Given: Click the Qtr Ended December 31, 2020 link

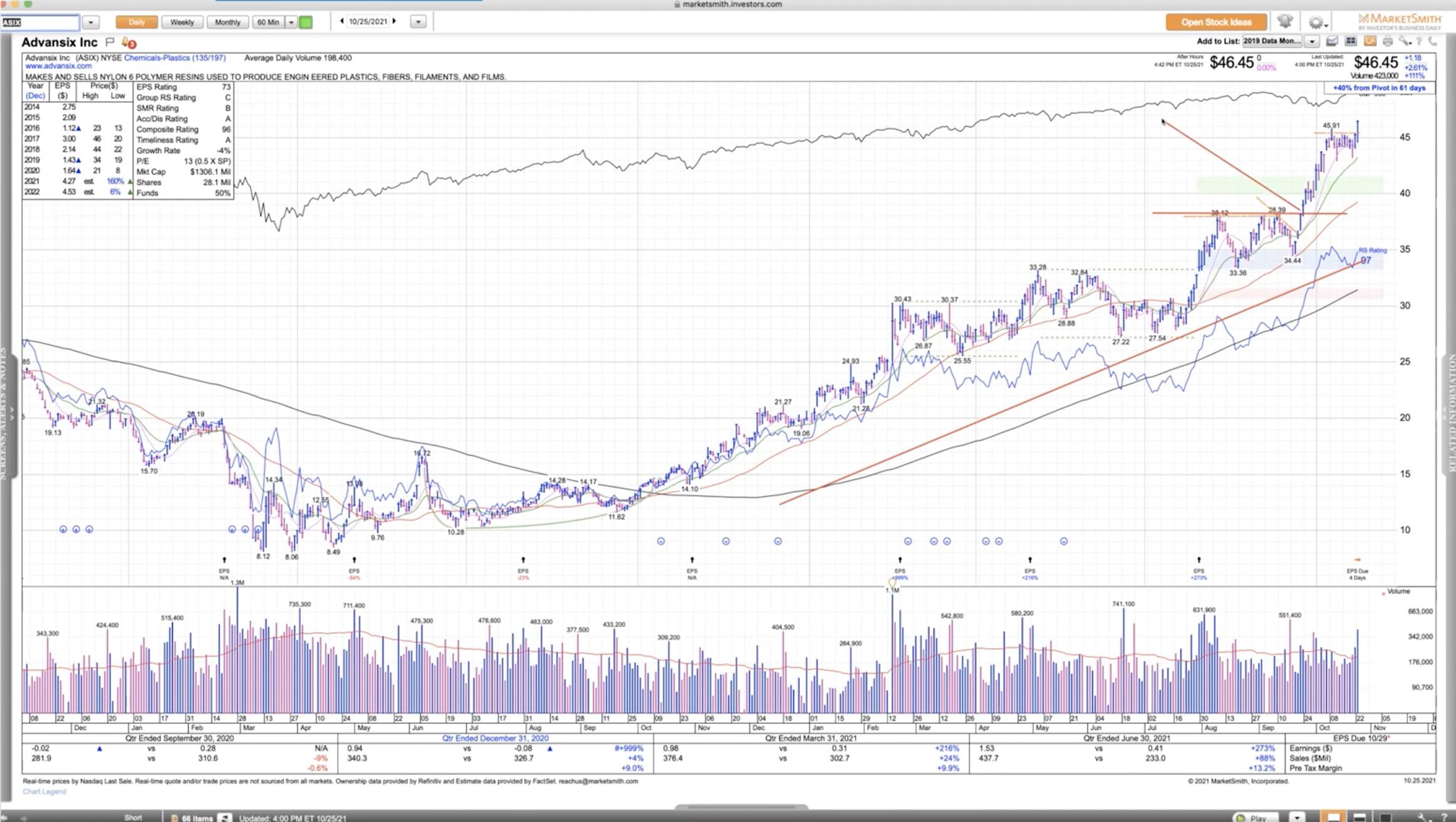Looking at the screenshot, I should 495,738.
